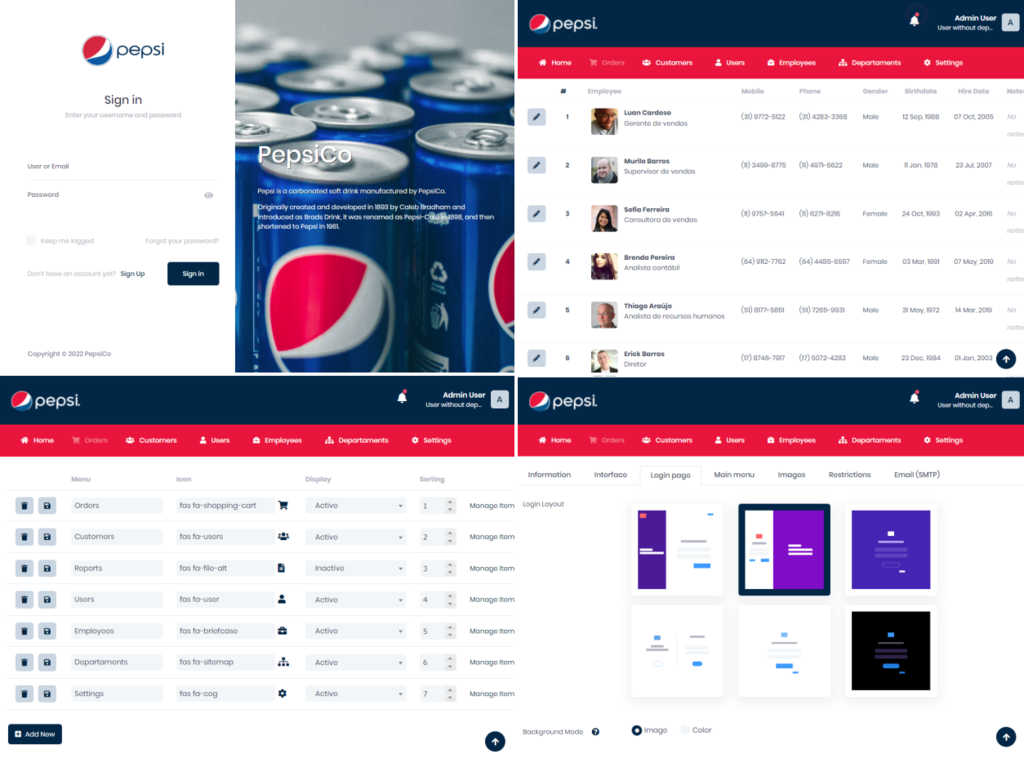Open Settings in the nav bar above the Login page tab

click(943, 440)
